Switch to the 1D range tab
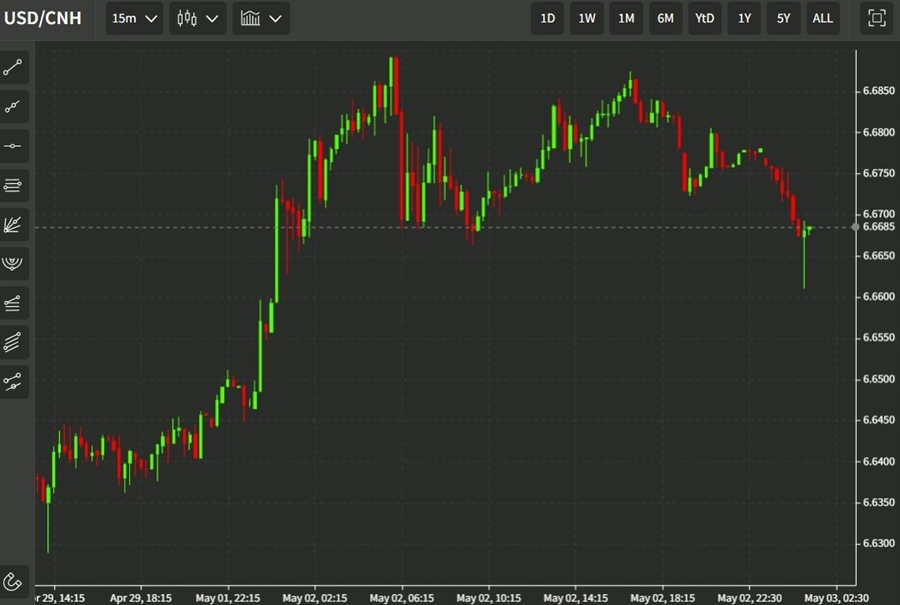This screenshot has height=605, width=900. (547, 18)
